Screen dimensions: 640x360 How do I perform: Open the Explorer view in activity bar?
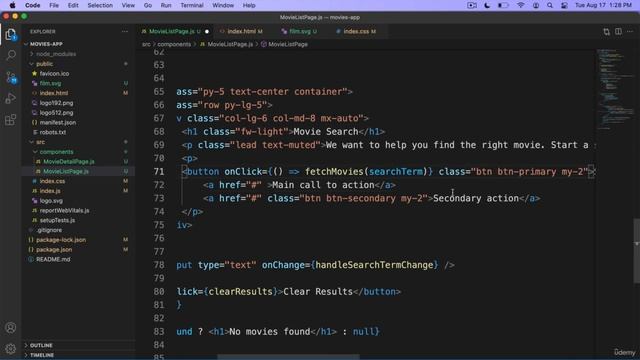pyautogui.click(x=11, y=34)
